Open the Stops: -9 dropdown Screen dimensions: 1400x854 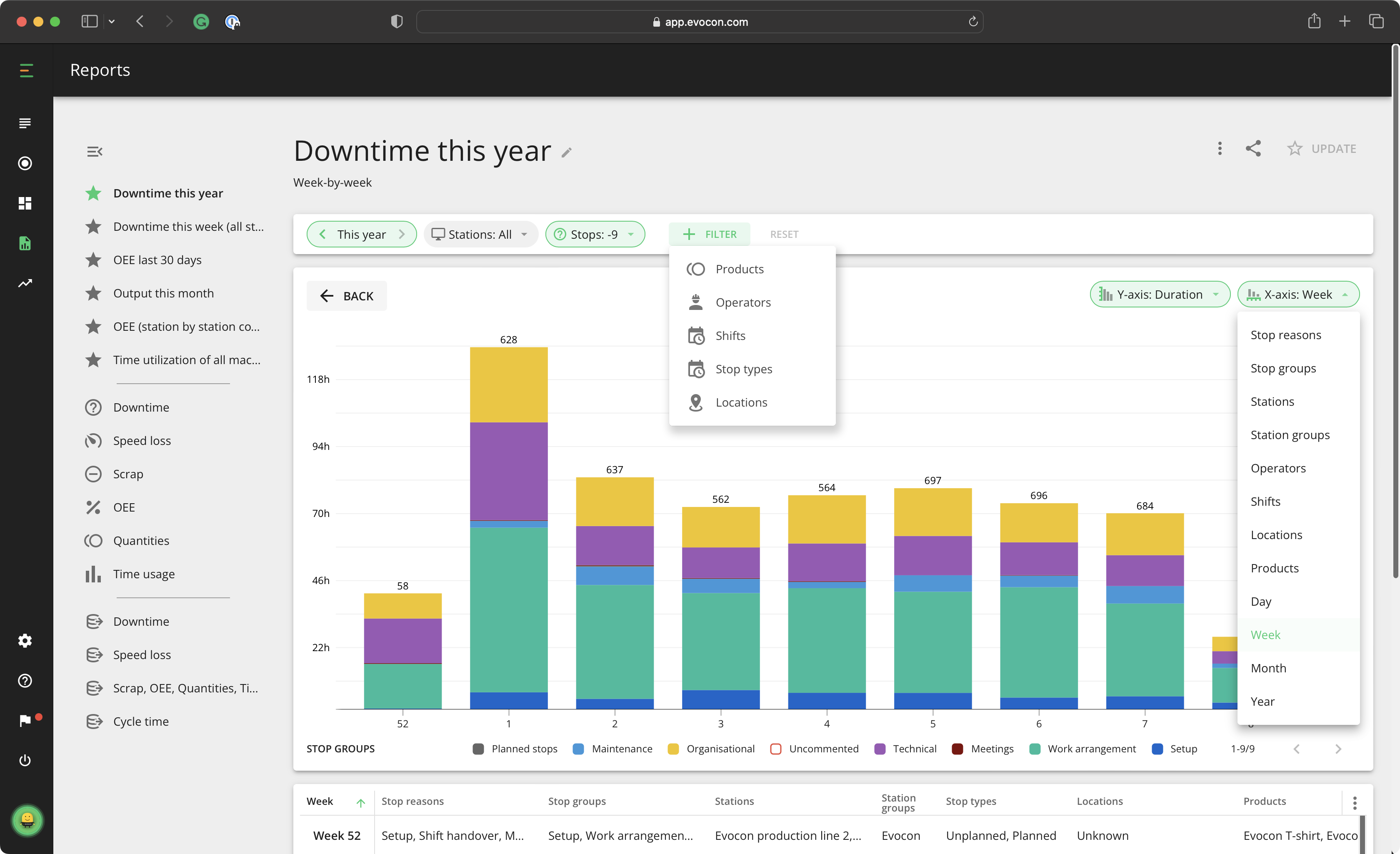pyautogui.click(x=595, y=234)
